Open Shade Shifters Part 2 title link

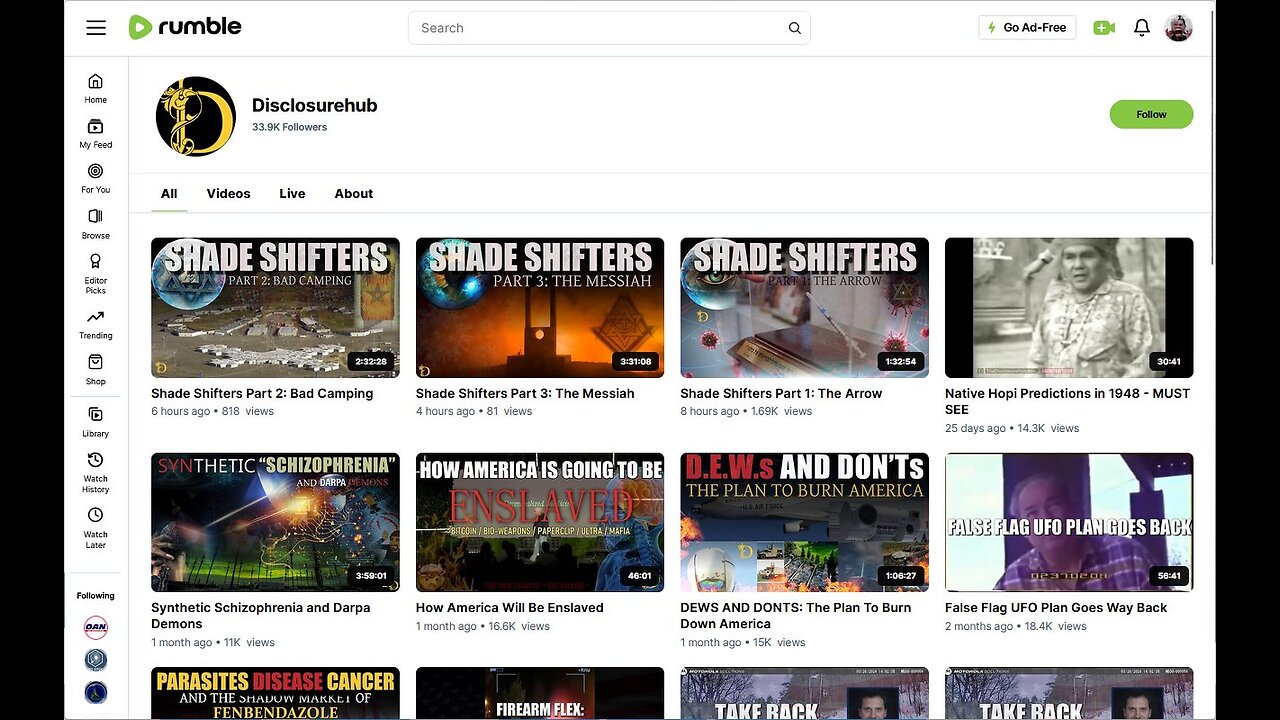[262, 394]
